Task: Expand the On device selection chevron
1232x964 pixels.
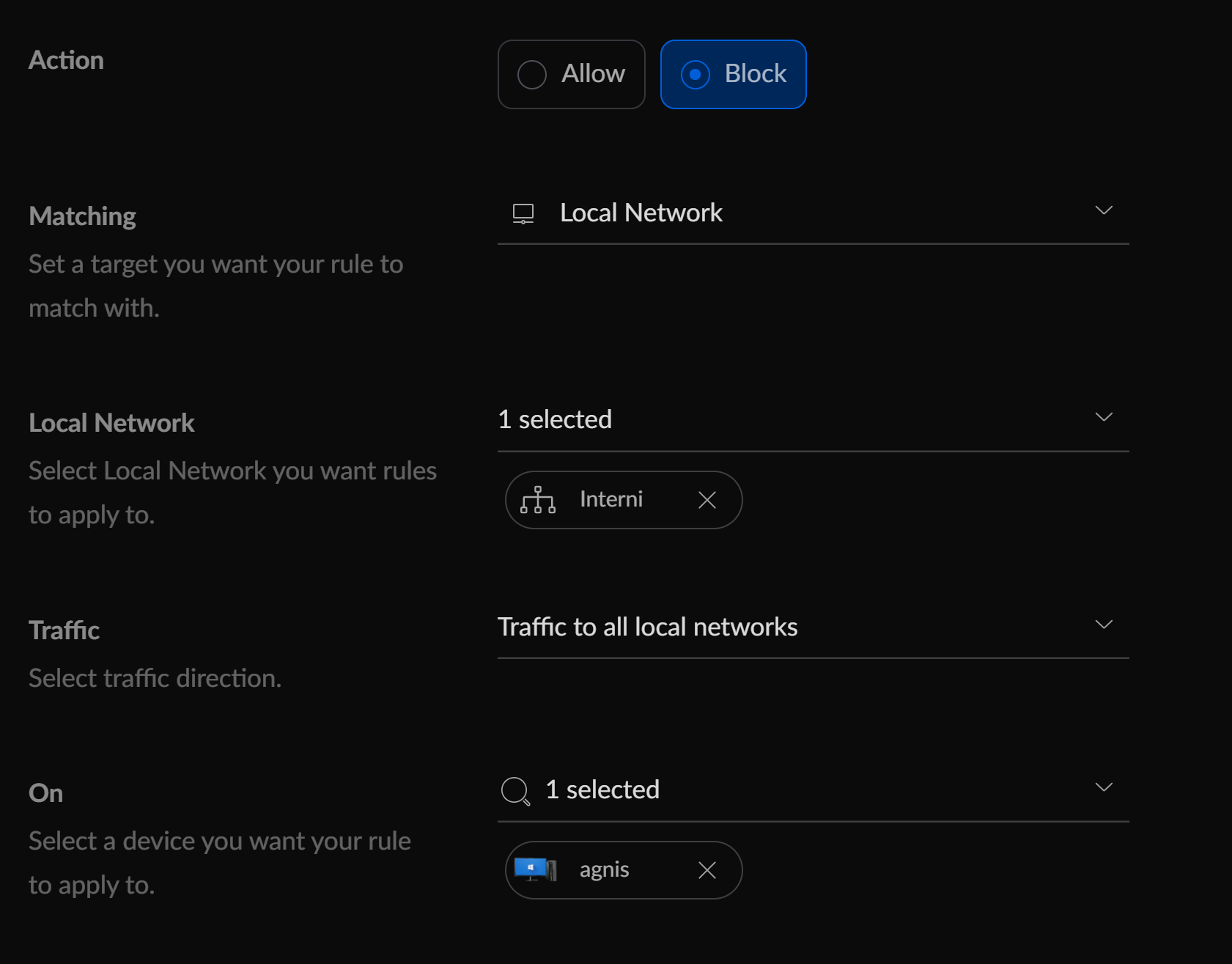Action: pos(1104,787)
